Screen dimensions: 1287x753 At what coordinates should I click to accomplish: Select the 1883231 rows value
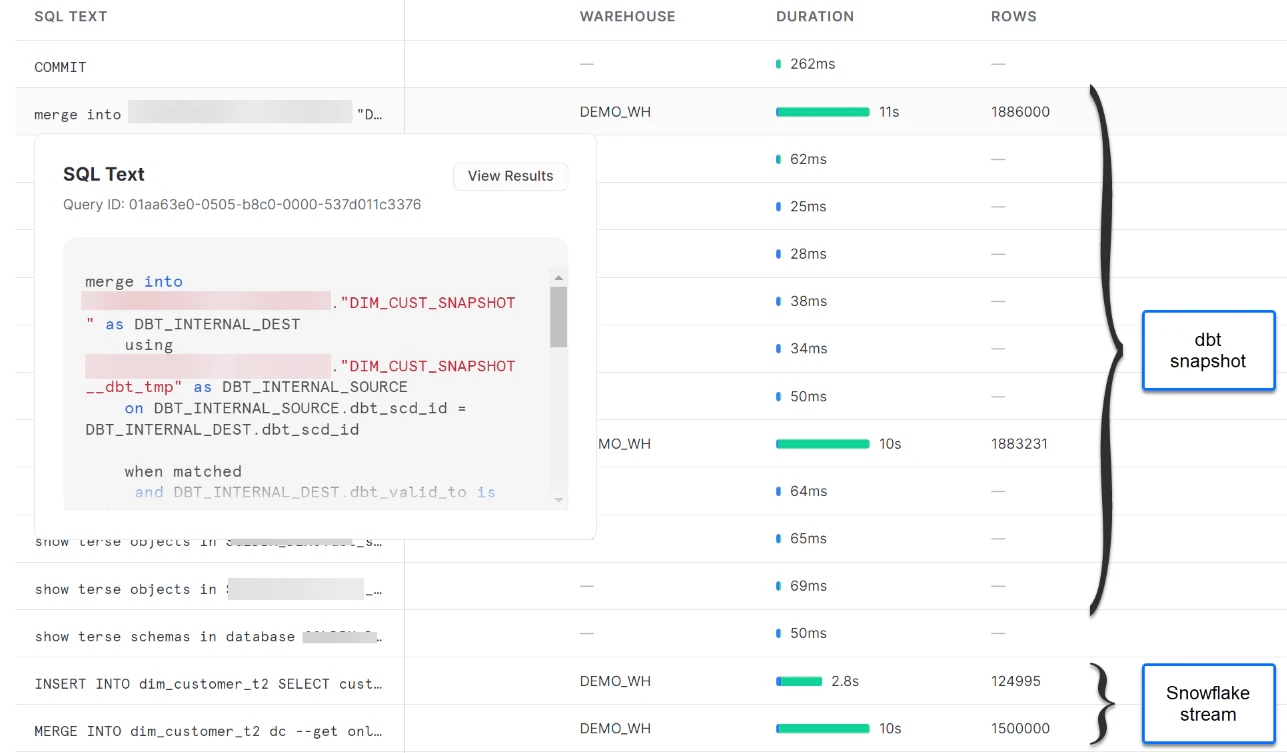1019,444
